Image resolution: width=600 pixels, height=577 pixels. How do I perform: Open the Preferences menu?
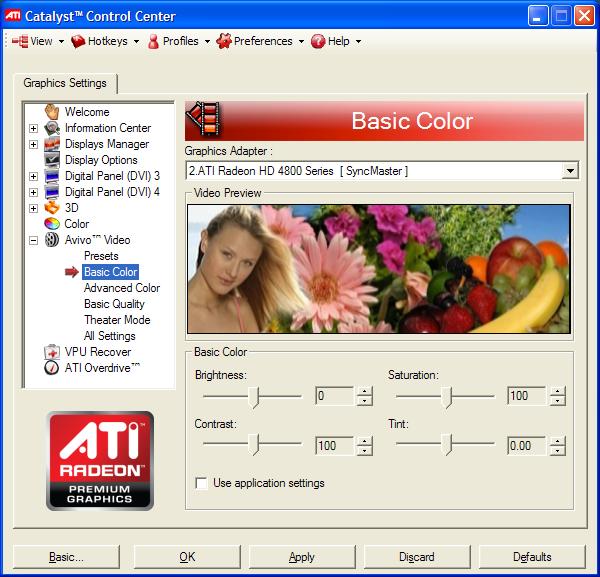(x=261, y=41)
